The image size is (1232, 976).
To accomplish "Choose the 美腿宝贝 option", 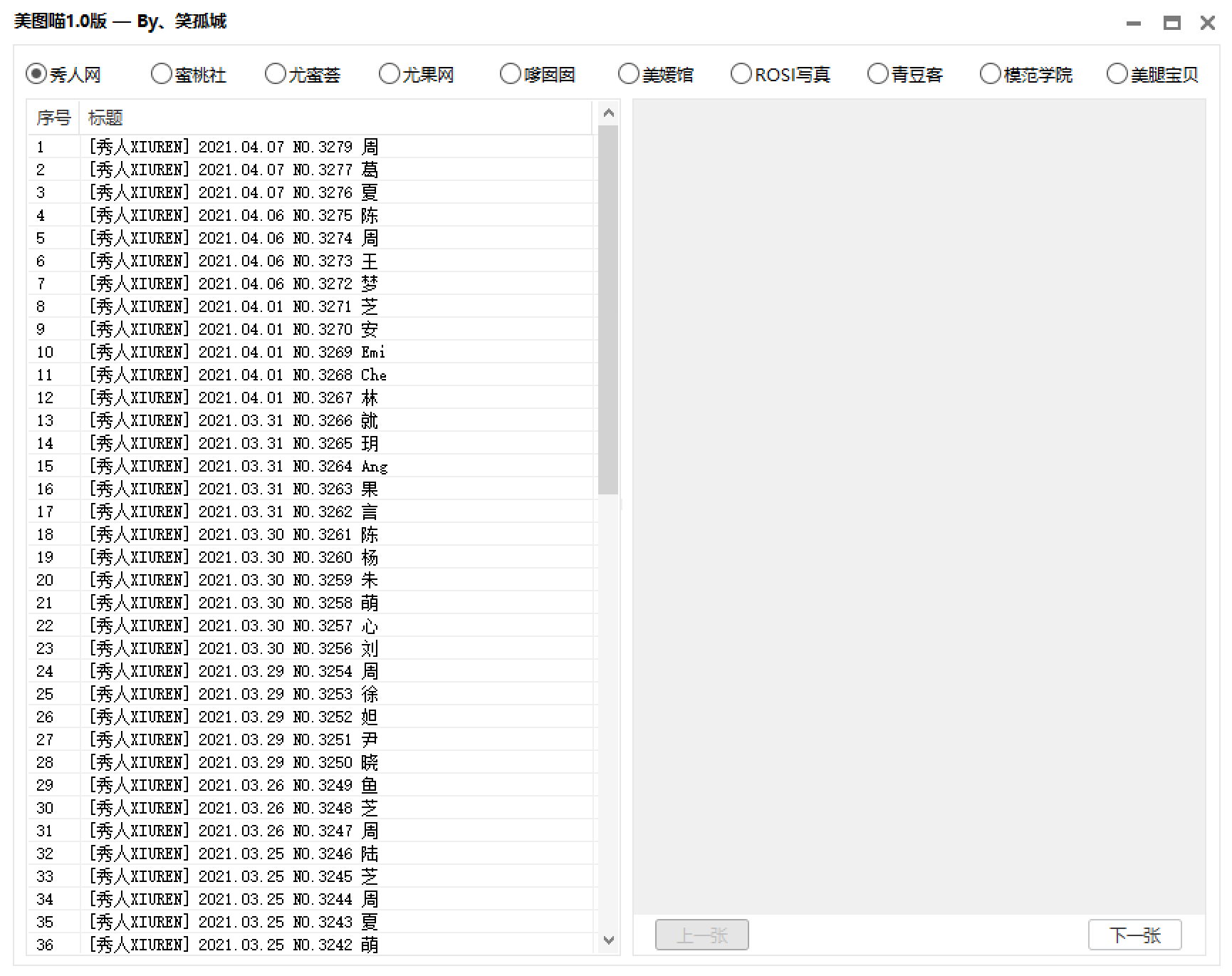I will [1153, 74].
